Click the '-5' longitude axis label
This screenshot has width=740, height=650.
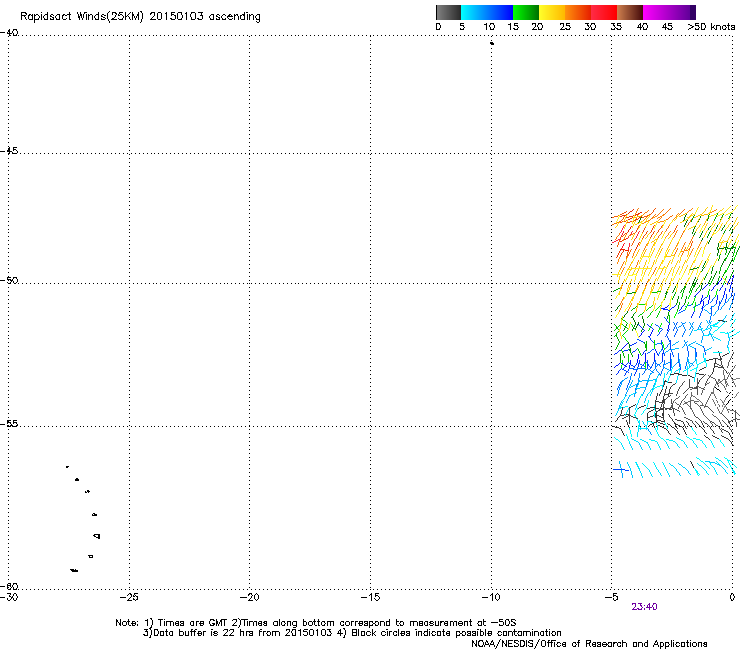(x=611, y=598)
